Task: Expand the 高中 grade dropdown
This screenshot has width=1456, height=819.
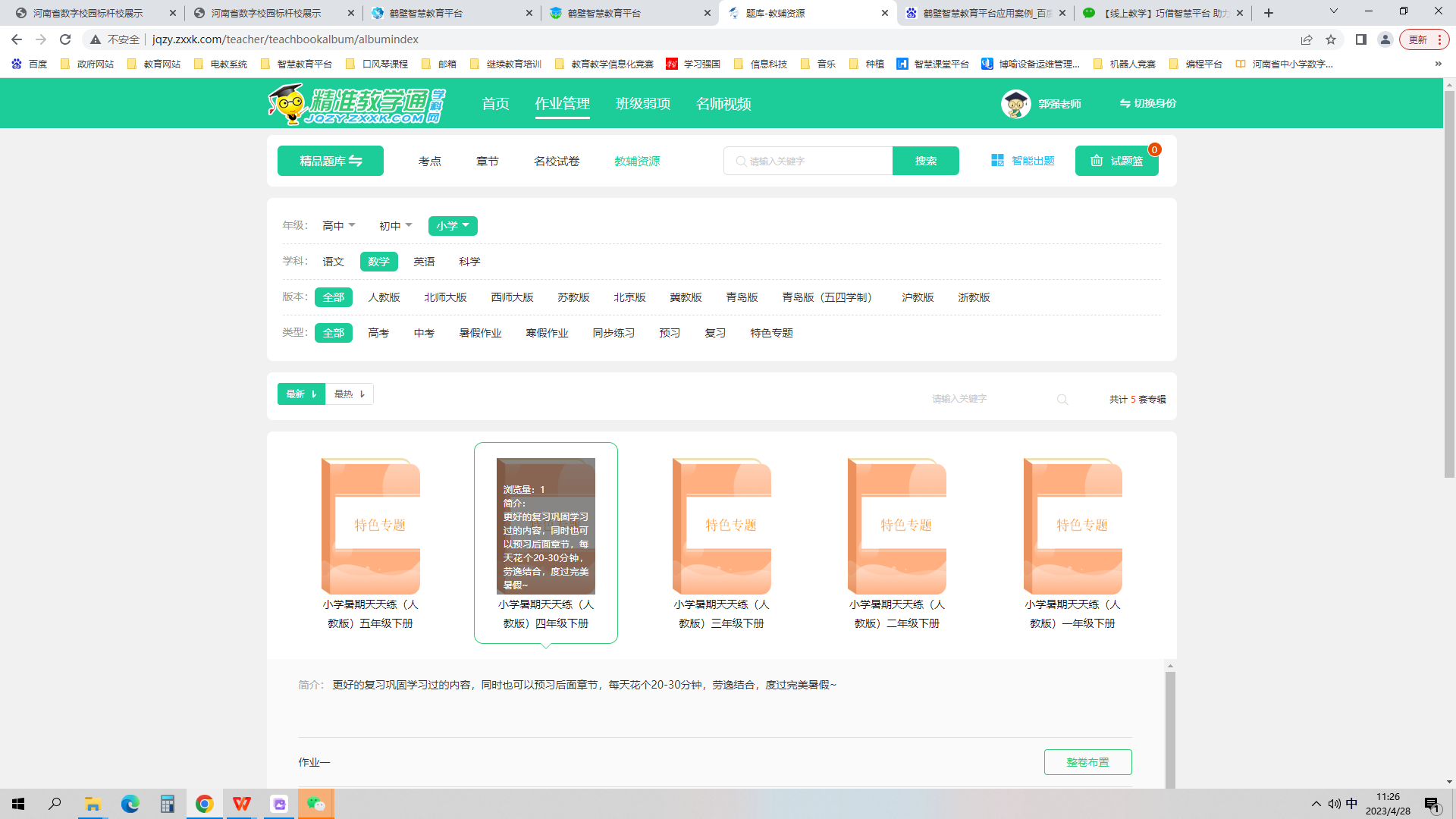Action: click(338, 226)
